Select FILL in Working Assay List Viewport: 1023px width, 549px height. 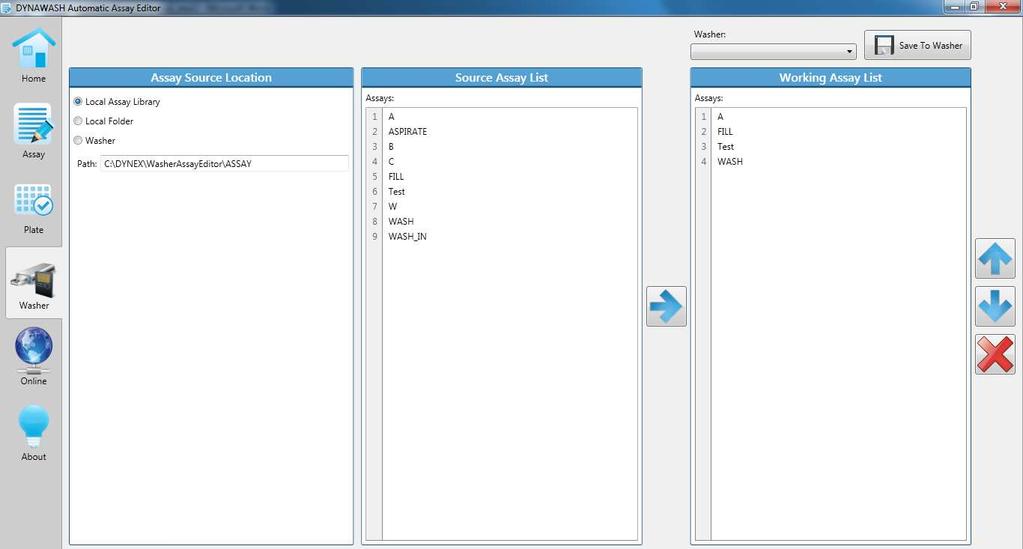pyautogui.click(x=838, y=131)
